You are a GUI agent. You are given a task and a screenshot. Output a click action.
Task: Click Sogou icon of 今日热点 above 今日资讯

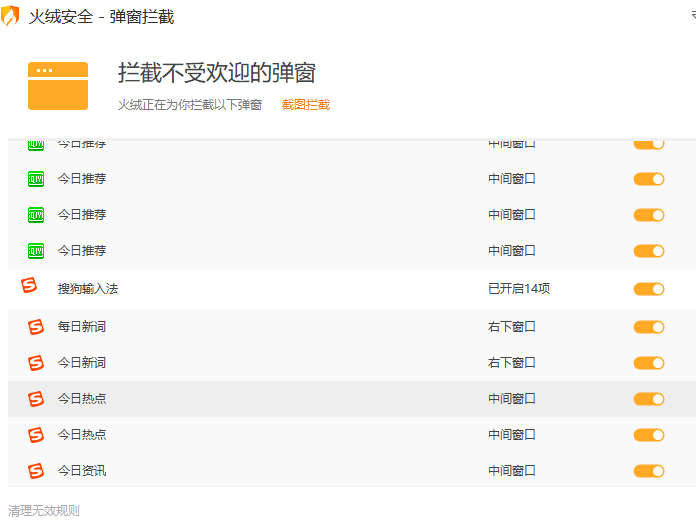pyautogui.click(x=36, y=435)
